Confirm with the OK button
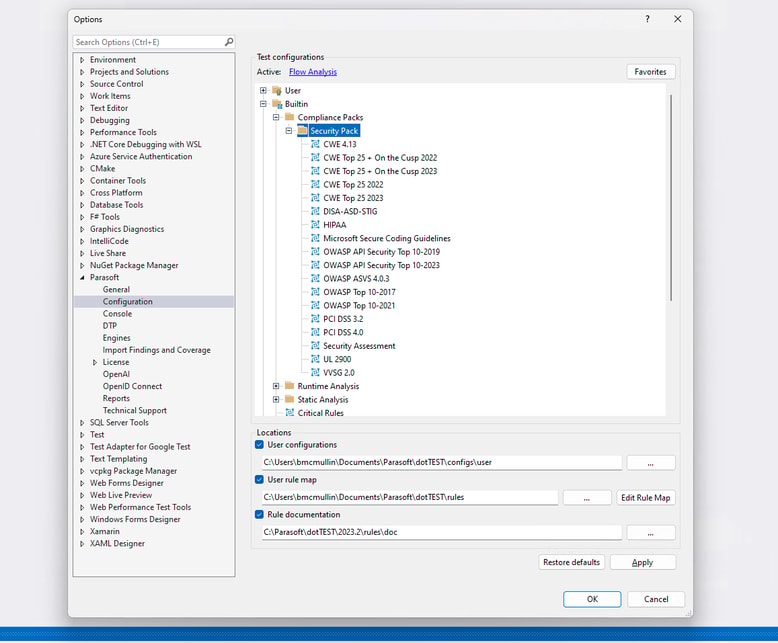The height and width of the screenshot is (643, 778). click(592, 599)
